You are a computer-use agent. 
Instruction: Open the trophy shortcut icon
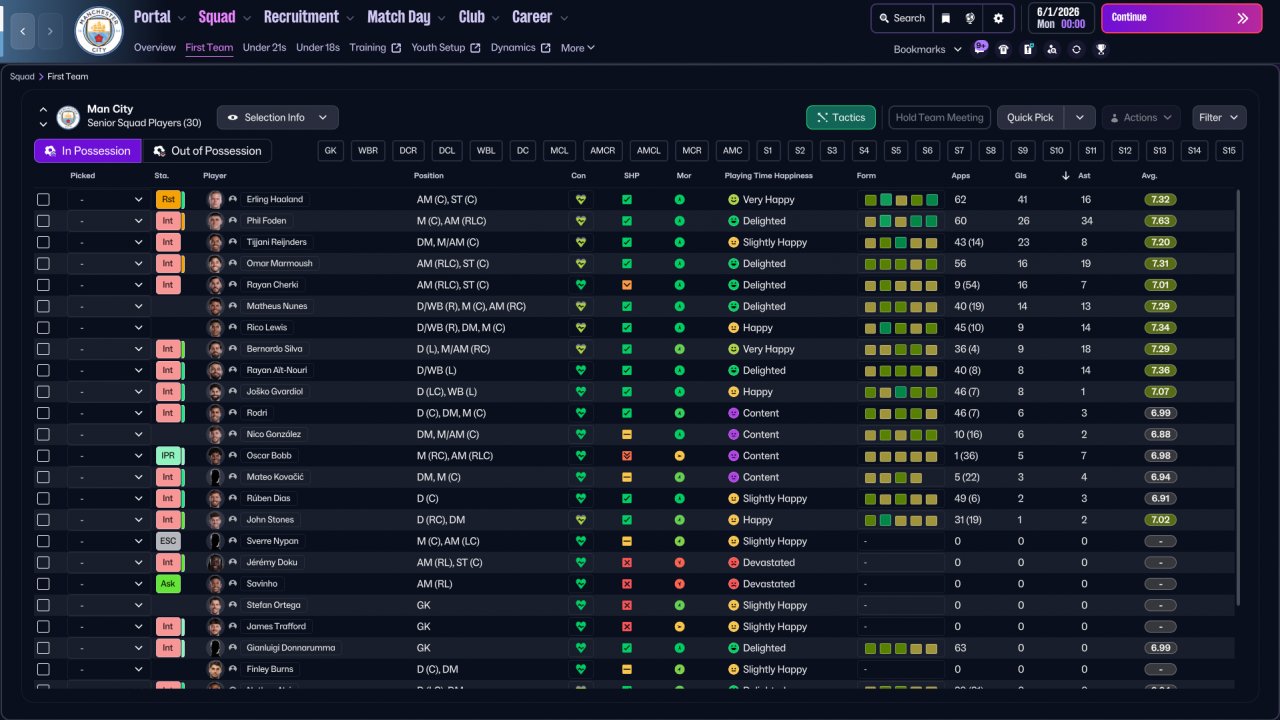pos(1100,49)
